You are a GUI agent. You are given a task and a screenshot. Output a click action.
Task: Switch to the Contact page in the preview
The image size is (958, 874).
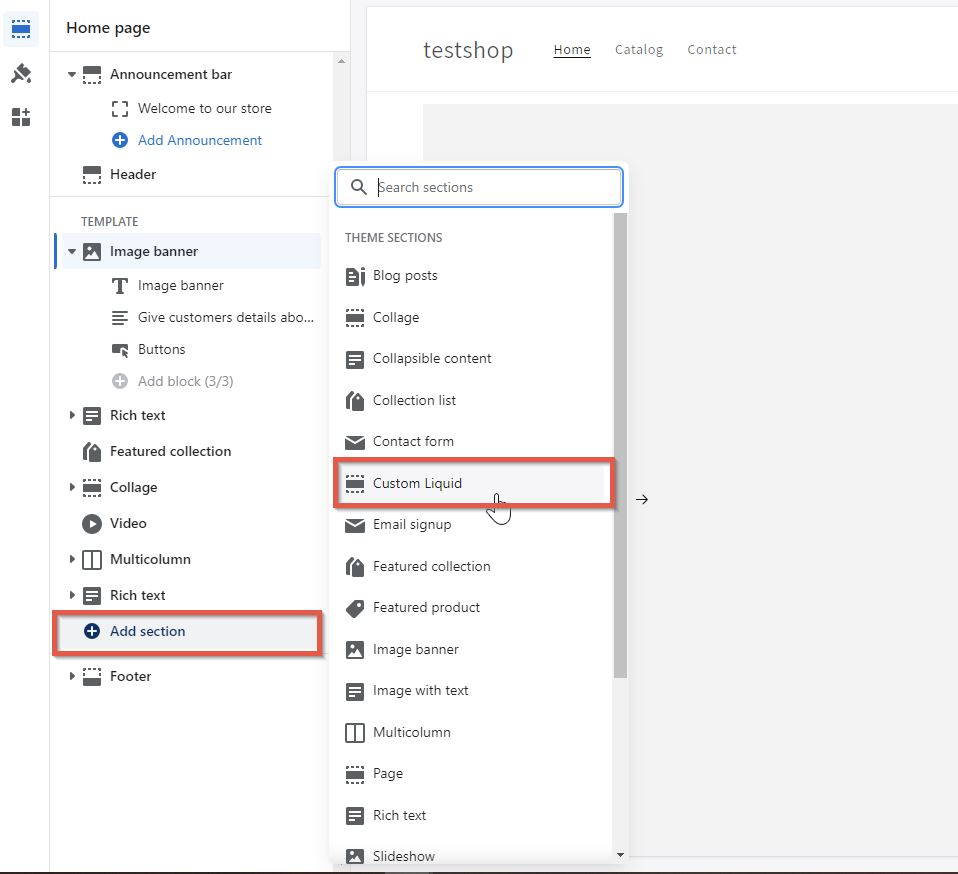coord(712,48)
